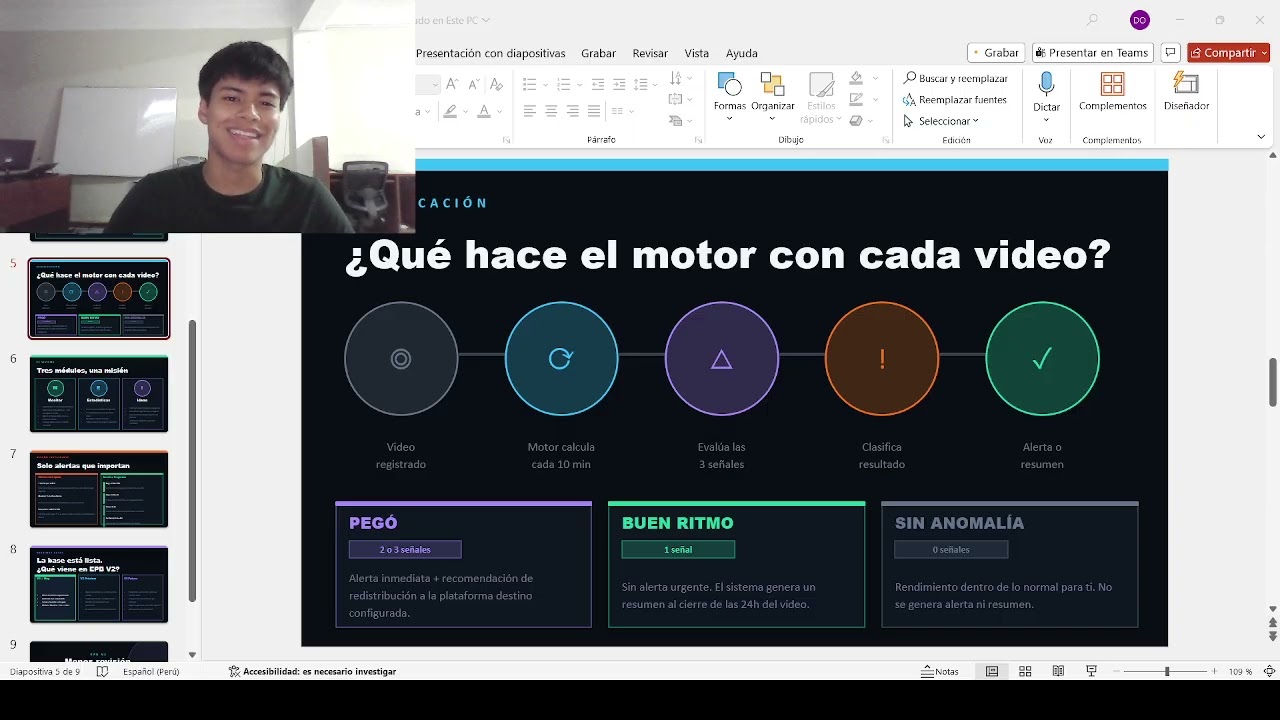This screenshot has width=1280, height=720.
Task: Click spell check icon in status bar
Action: 102,672
